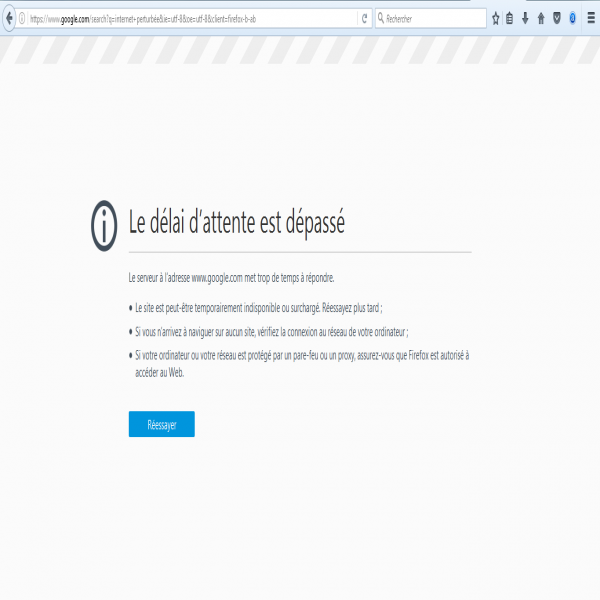This screenshot has width=600, height=600.
Task: Go back with the back arrow button
Action: point(9,18)
